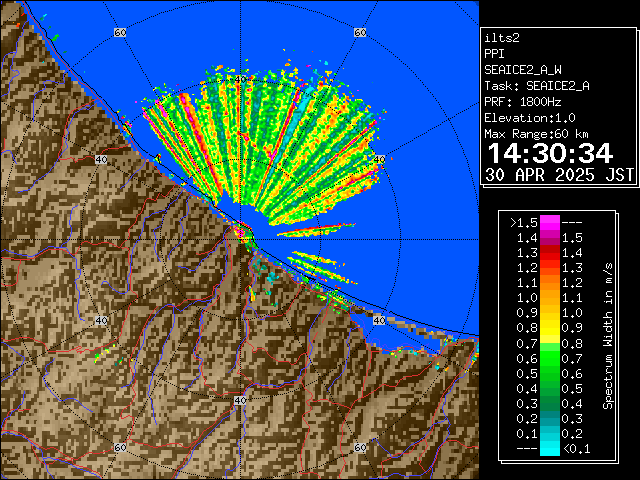640x480 pixels.
Task: Click the "PPI" scan type text
Action: point(494,54)
